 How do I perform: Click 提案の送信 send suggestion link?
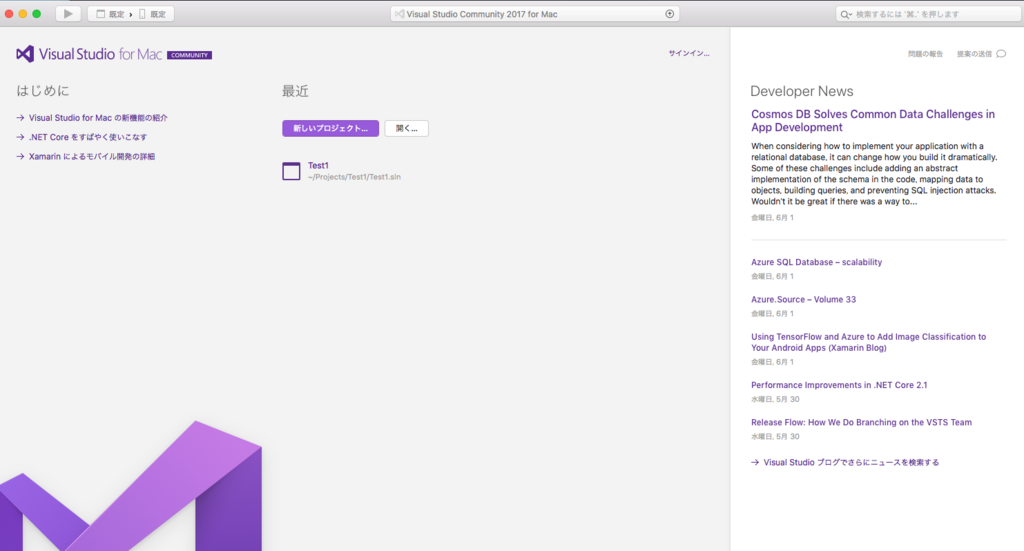pyautogui.click(x=974, y=54)
